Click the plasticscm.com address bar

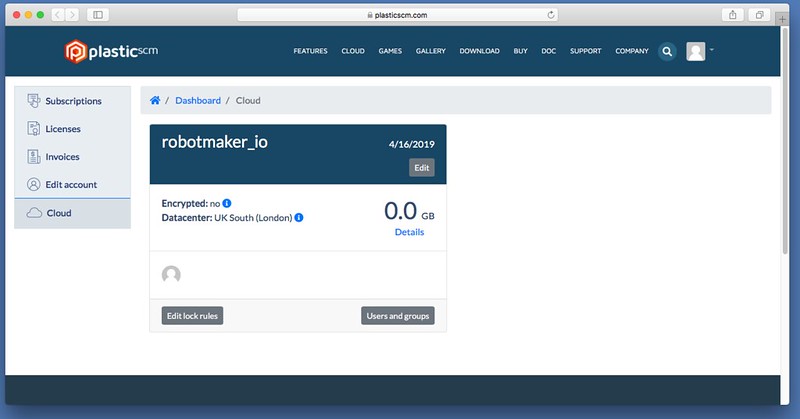click(x=397, y=15)
